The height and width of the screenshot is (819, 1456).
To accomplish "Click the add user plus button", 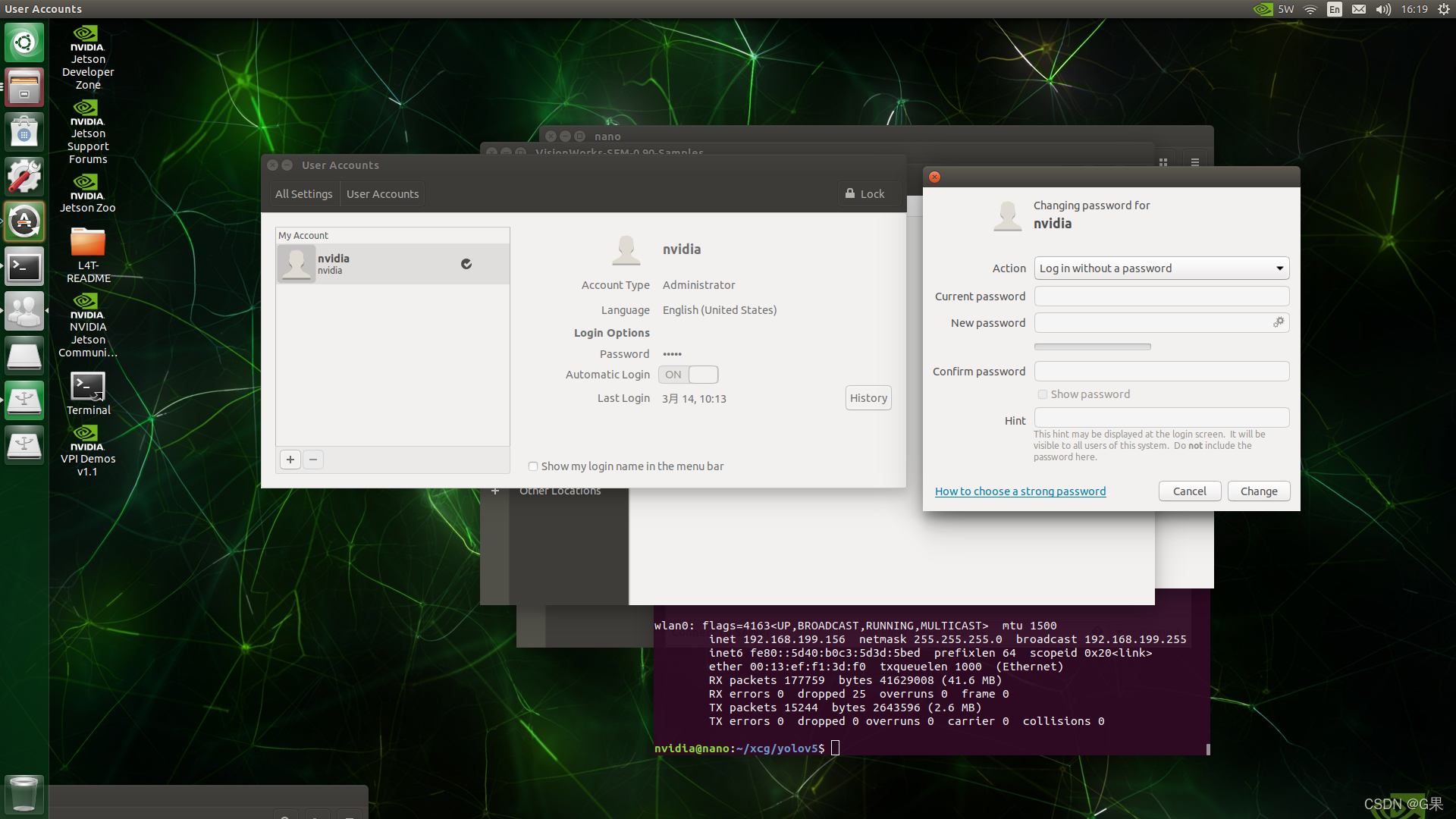I will [290, 460].
